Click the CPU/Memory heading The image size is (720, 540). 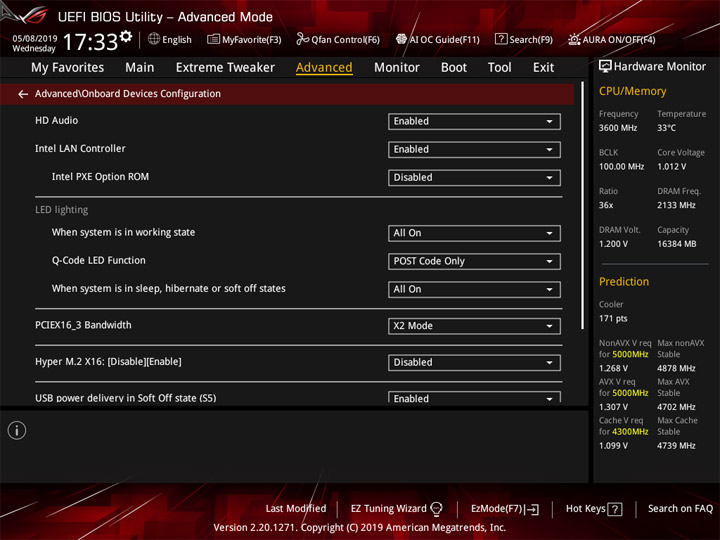pyautogui.click(x=632, y=91)
